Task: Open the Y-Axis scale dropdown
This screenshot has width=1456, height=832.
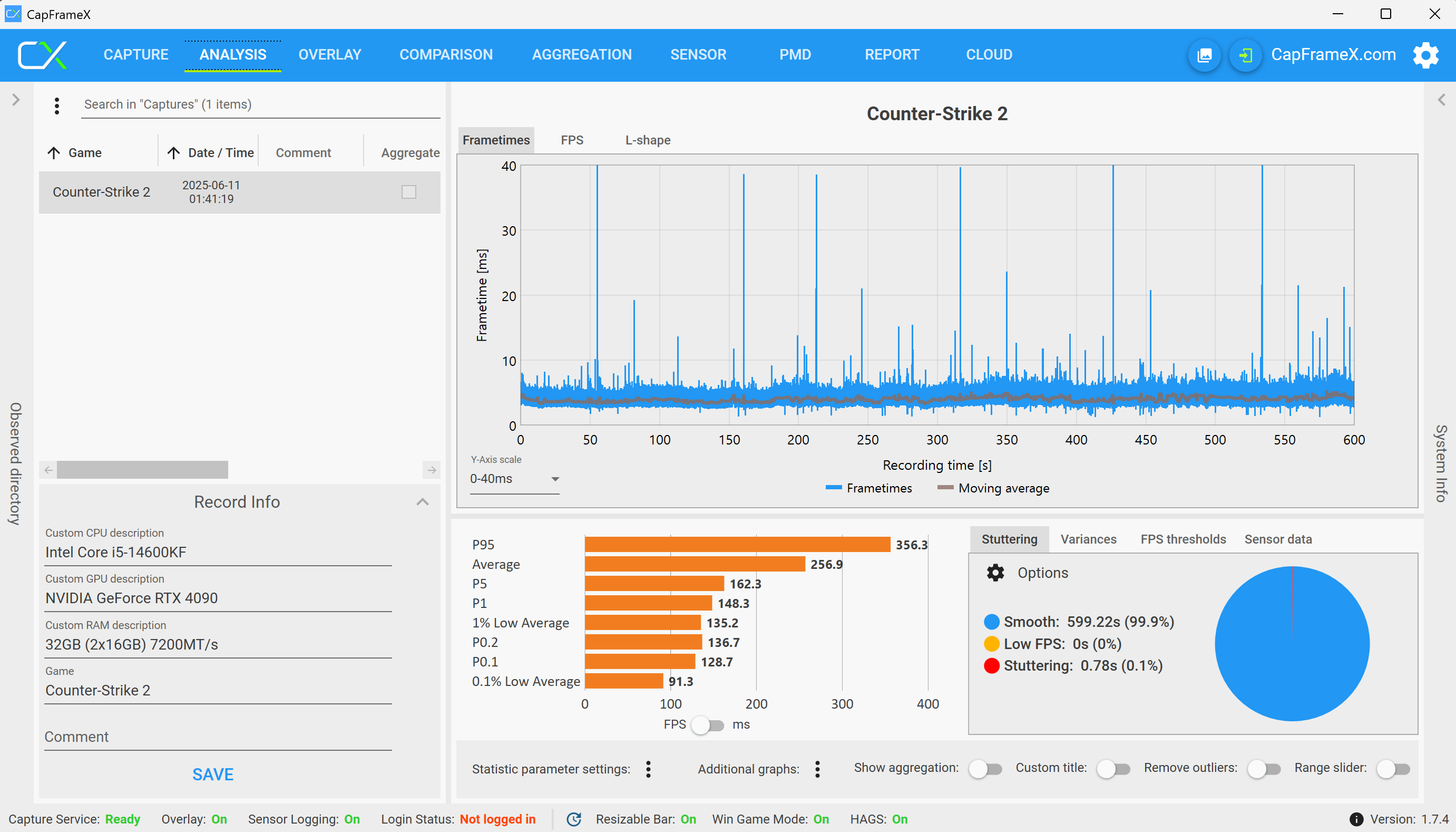Action: 514,479
